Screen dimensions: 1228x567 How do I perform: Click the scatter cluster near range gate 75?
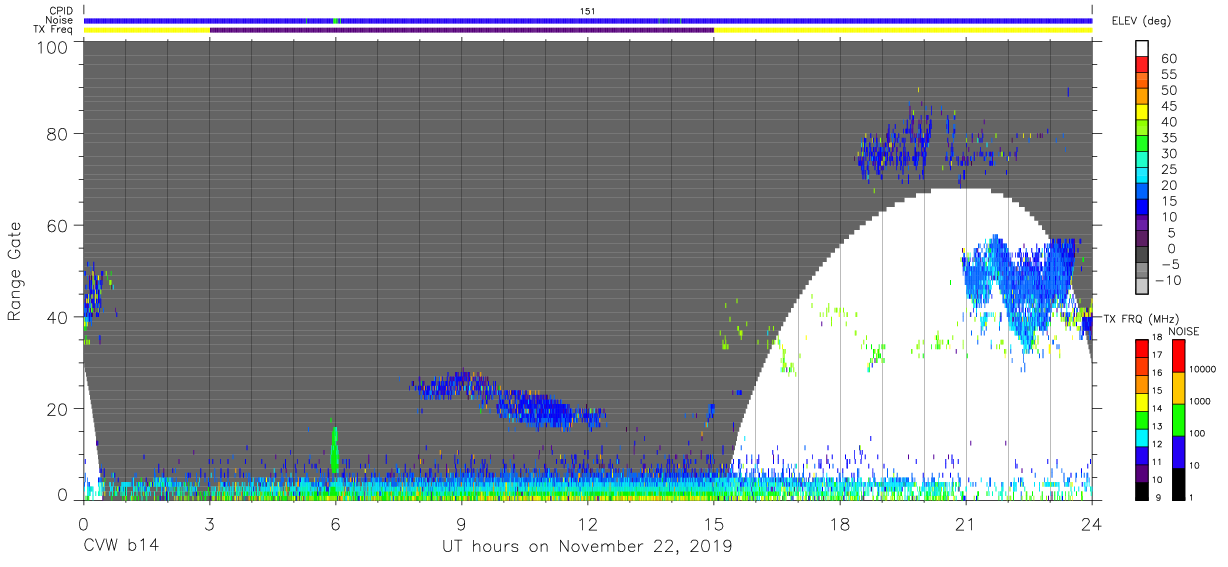[895, 145]
